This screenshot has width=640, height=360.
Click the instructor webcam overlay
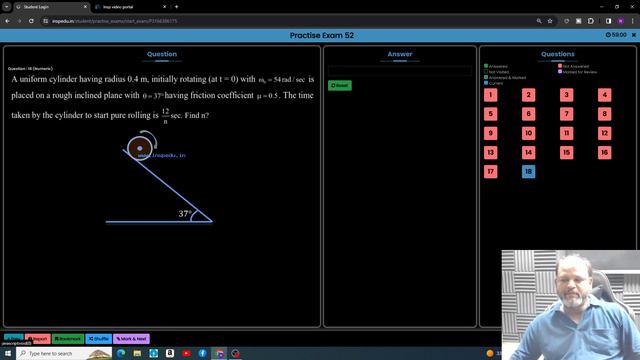tap(571, 305)
